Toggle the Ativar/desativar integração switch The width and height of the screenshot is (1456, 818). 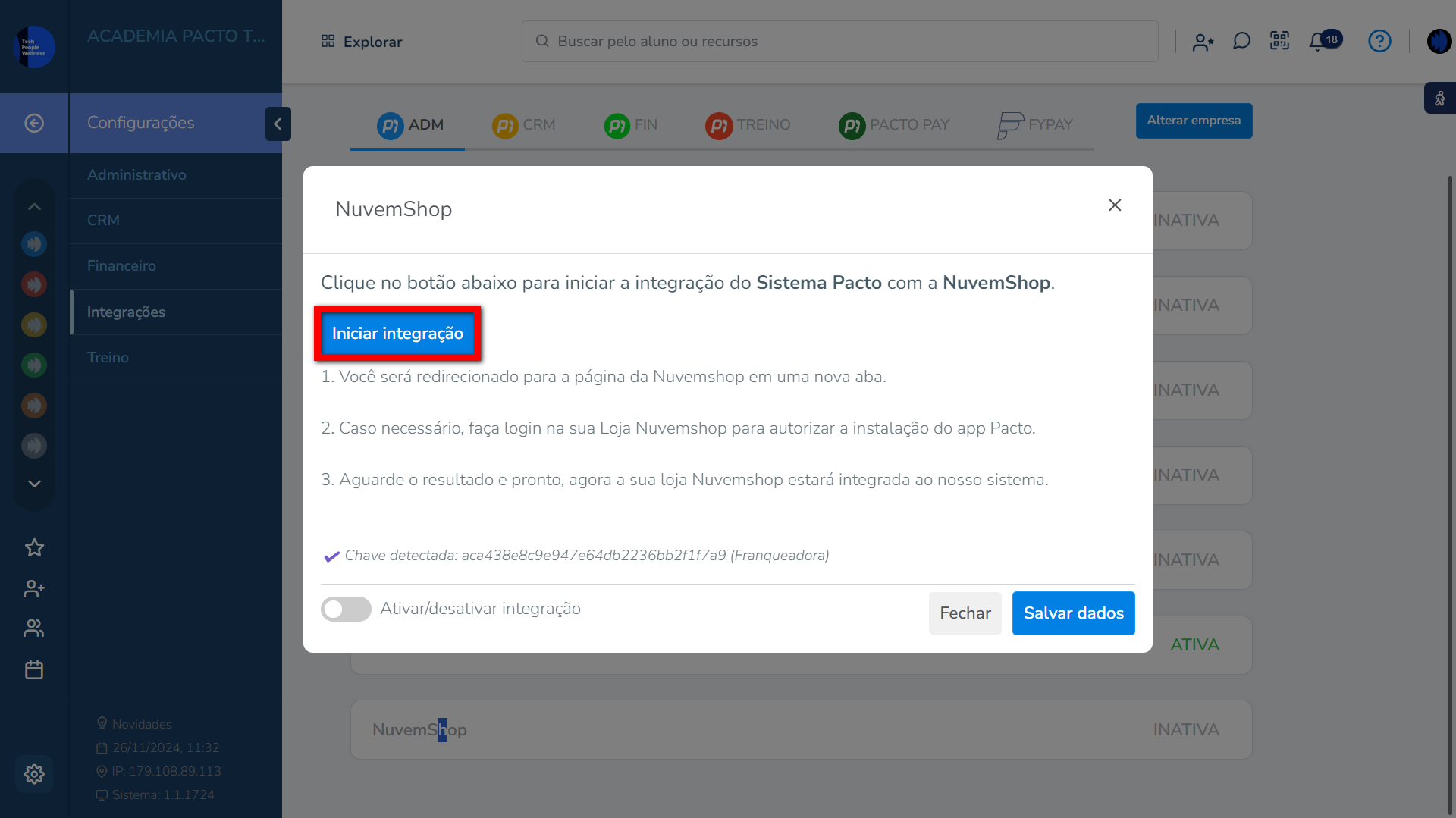(x=346, y=609)
